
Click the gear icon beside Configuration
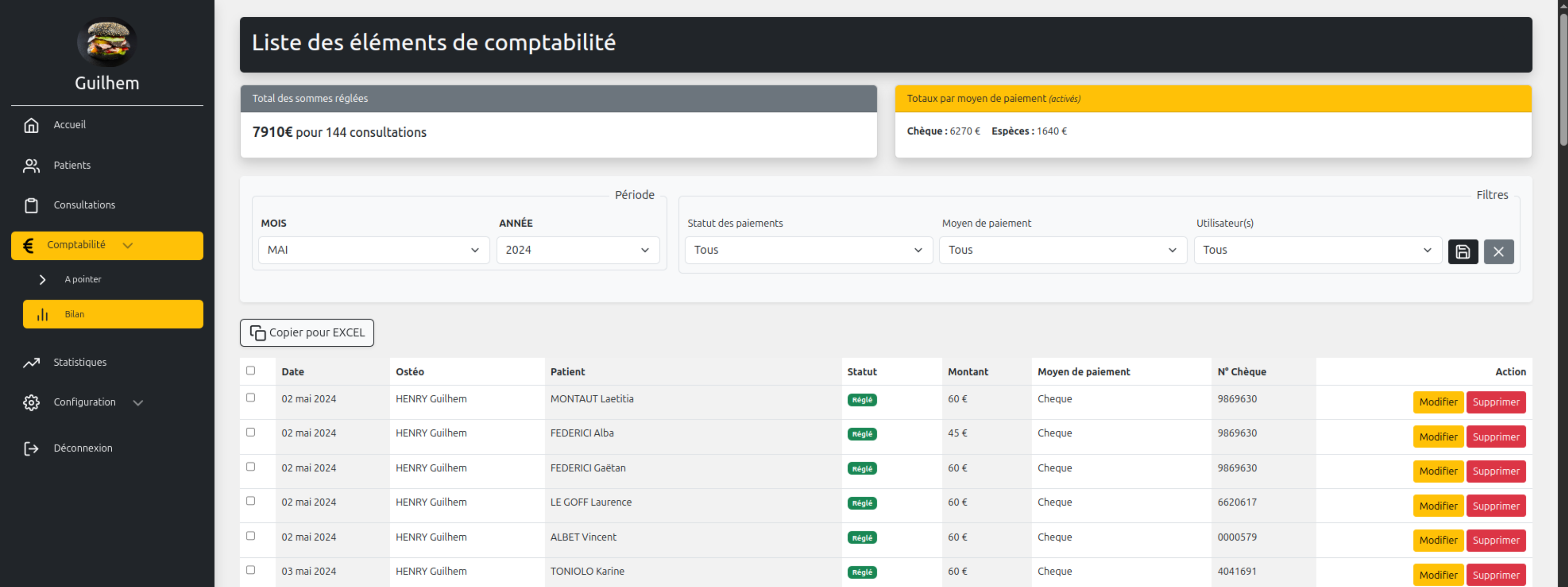31,403
